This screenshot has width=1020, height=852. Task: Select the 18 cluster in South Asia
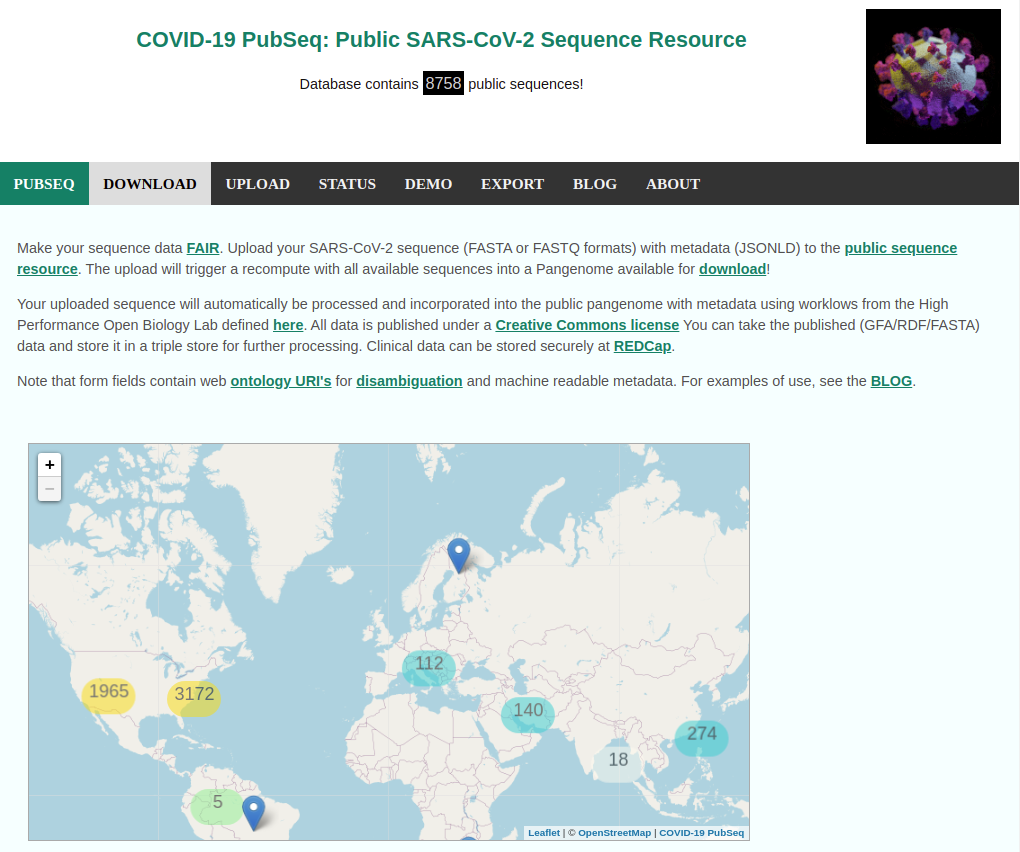[619, 760]
